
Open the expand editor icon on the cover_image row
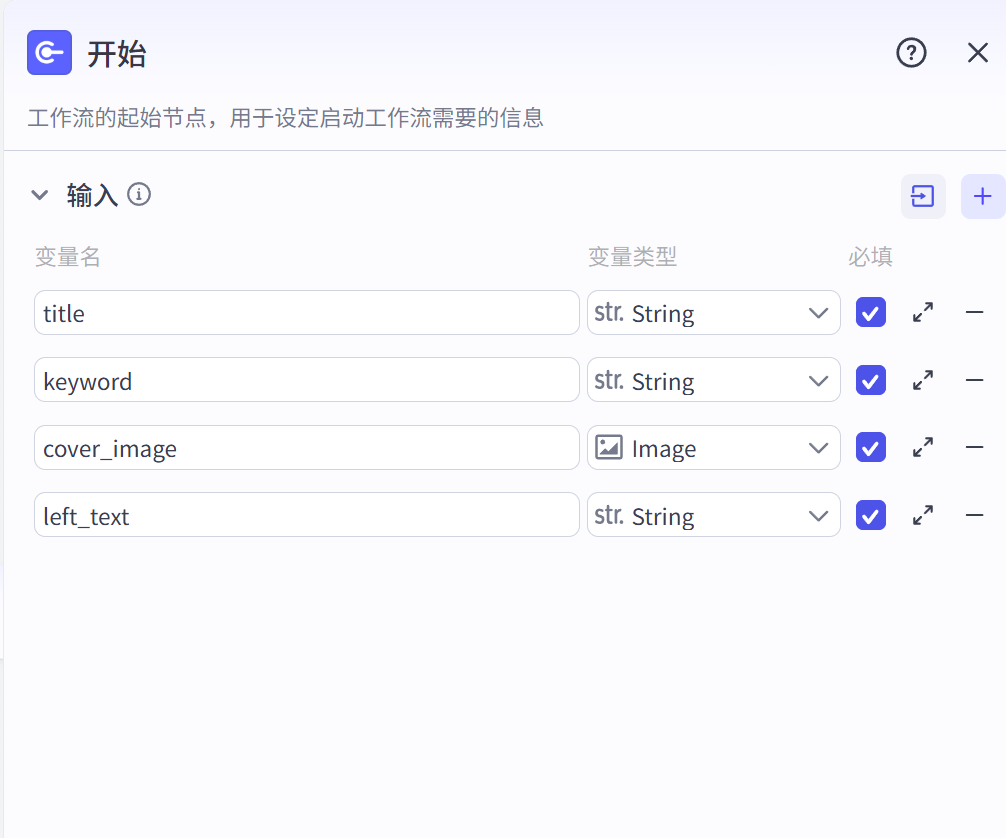click(922, 447)
